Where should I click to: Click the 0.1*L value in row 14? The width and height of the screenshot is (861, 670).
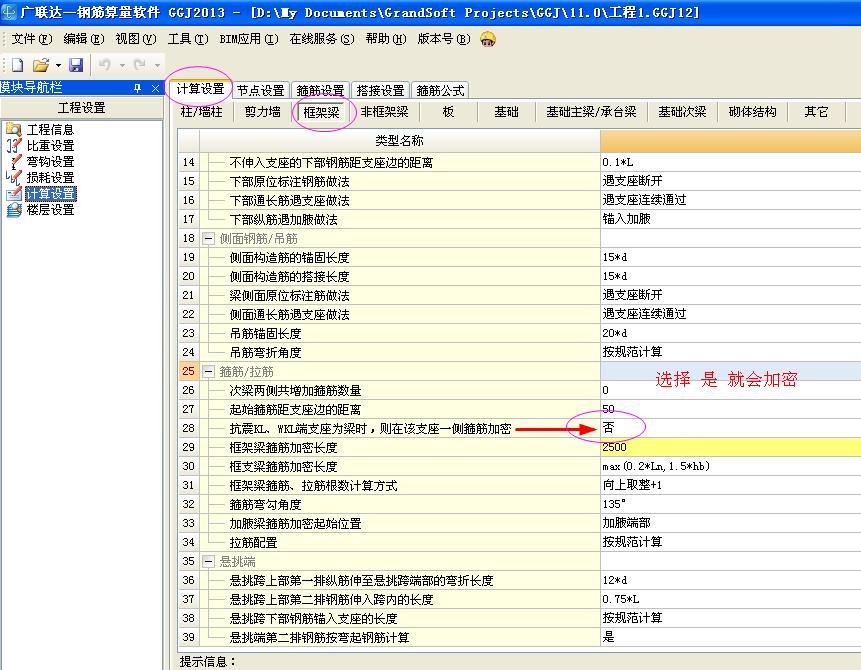730,162
